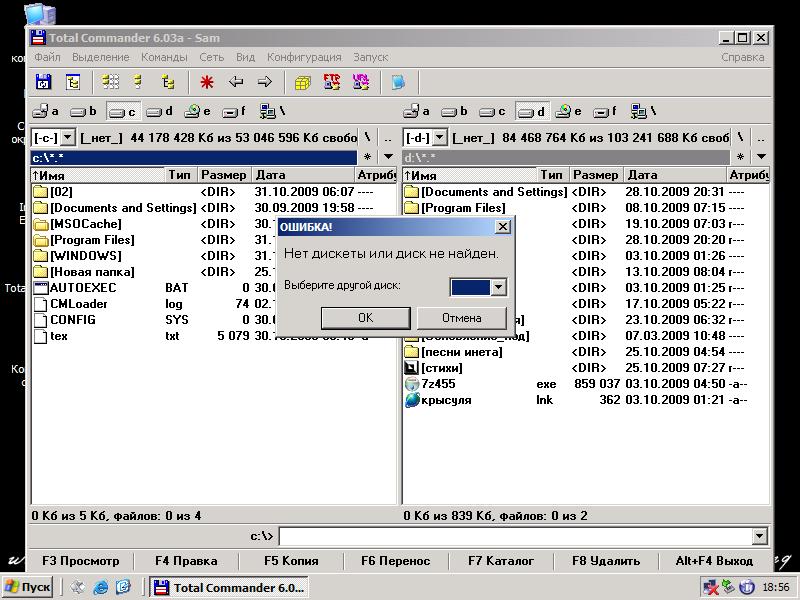
Task: Click the Пуск start button
Action: (x=28, y=587)
